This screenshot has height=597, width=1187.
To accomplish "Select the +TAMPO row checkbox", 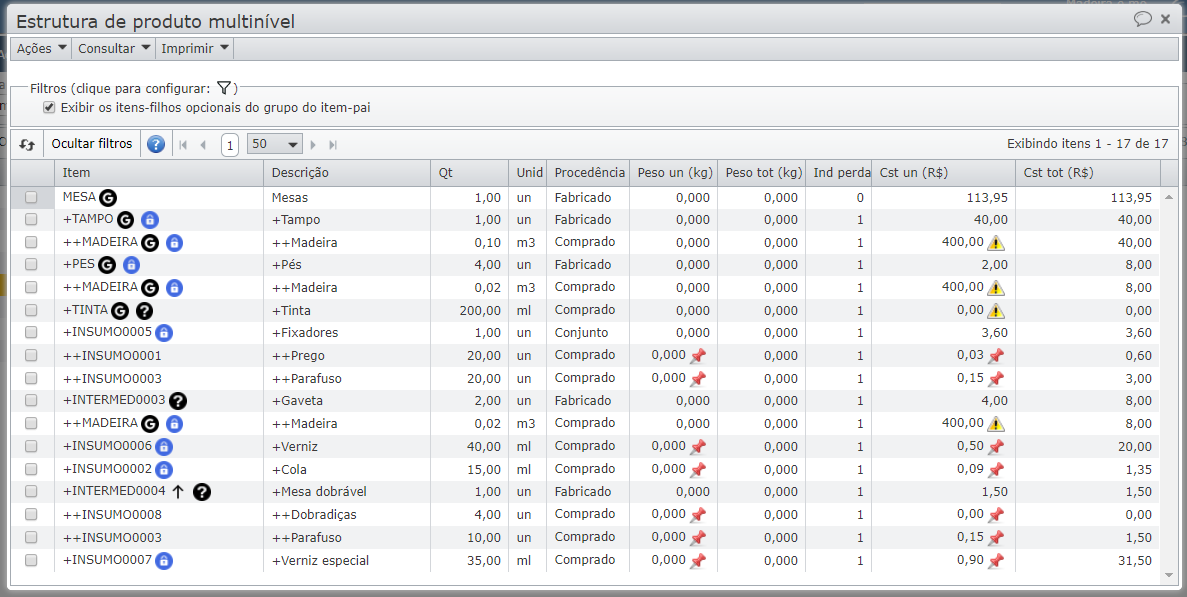I will 31,219.
